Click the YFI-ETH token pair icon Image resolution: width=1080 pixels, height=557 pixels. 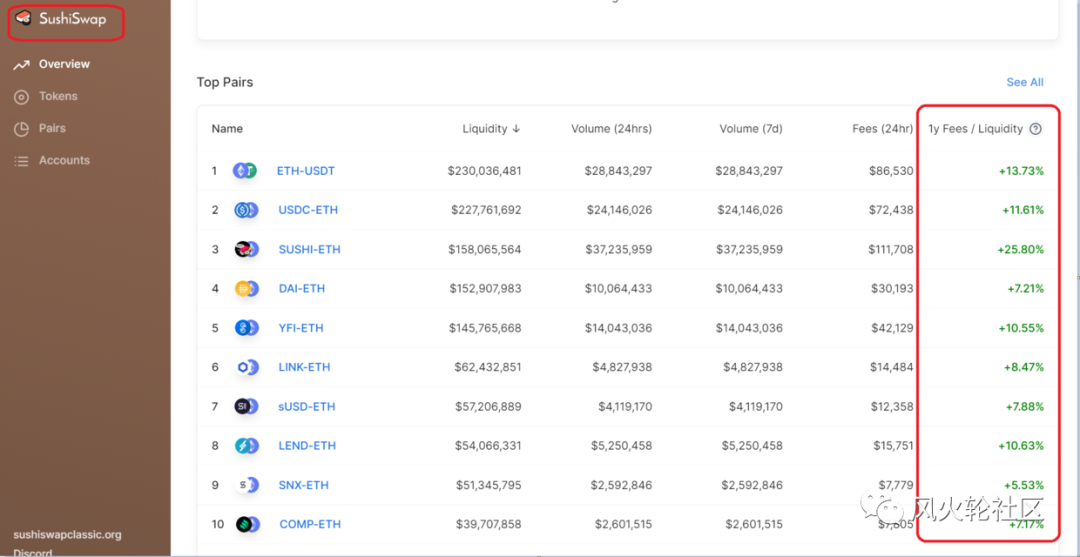[246, 328]
